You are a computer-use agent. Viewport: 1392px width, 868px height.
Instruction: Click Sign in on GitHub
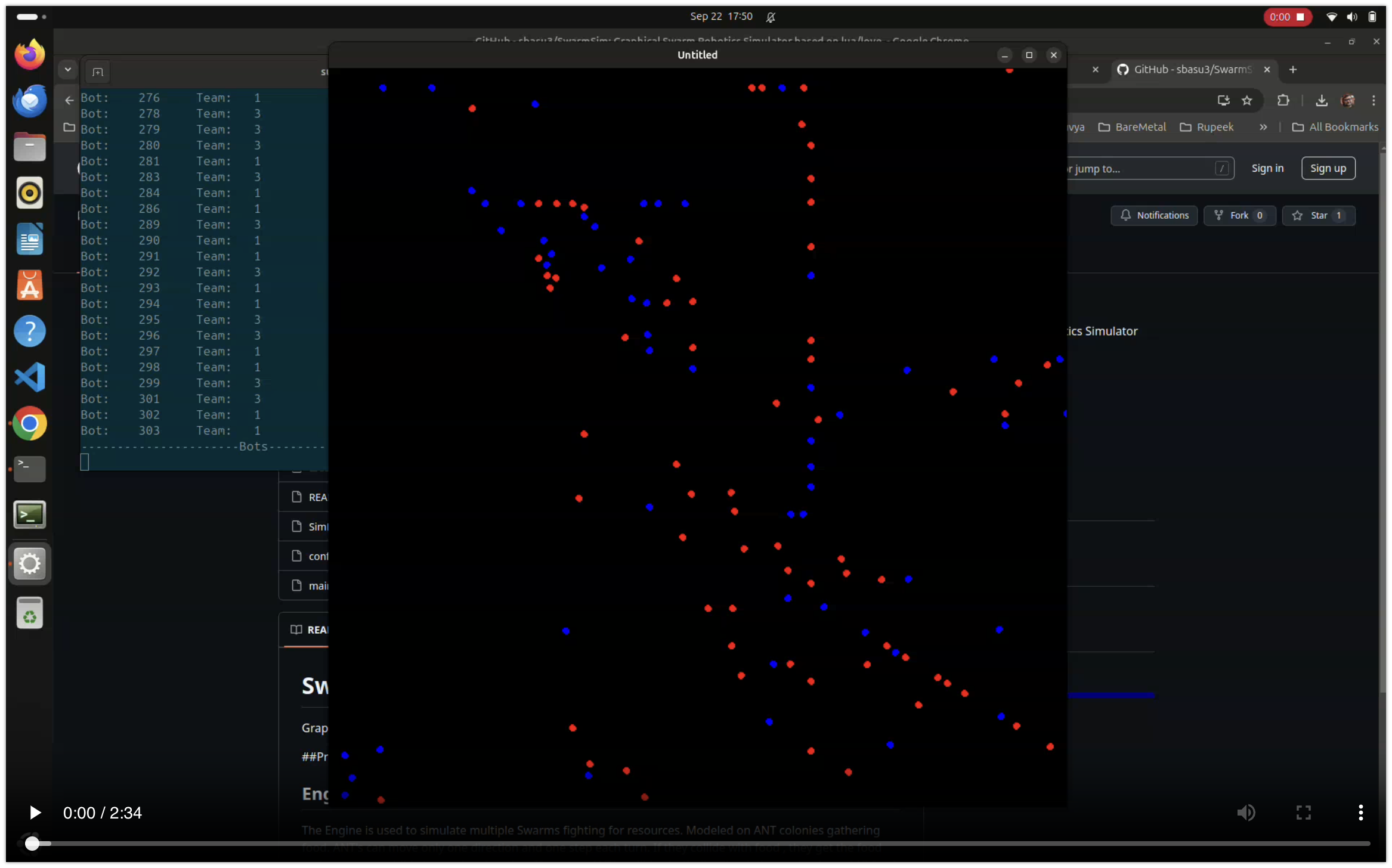tap(1267, 168)
